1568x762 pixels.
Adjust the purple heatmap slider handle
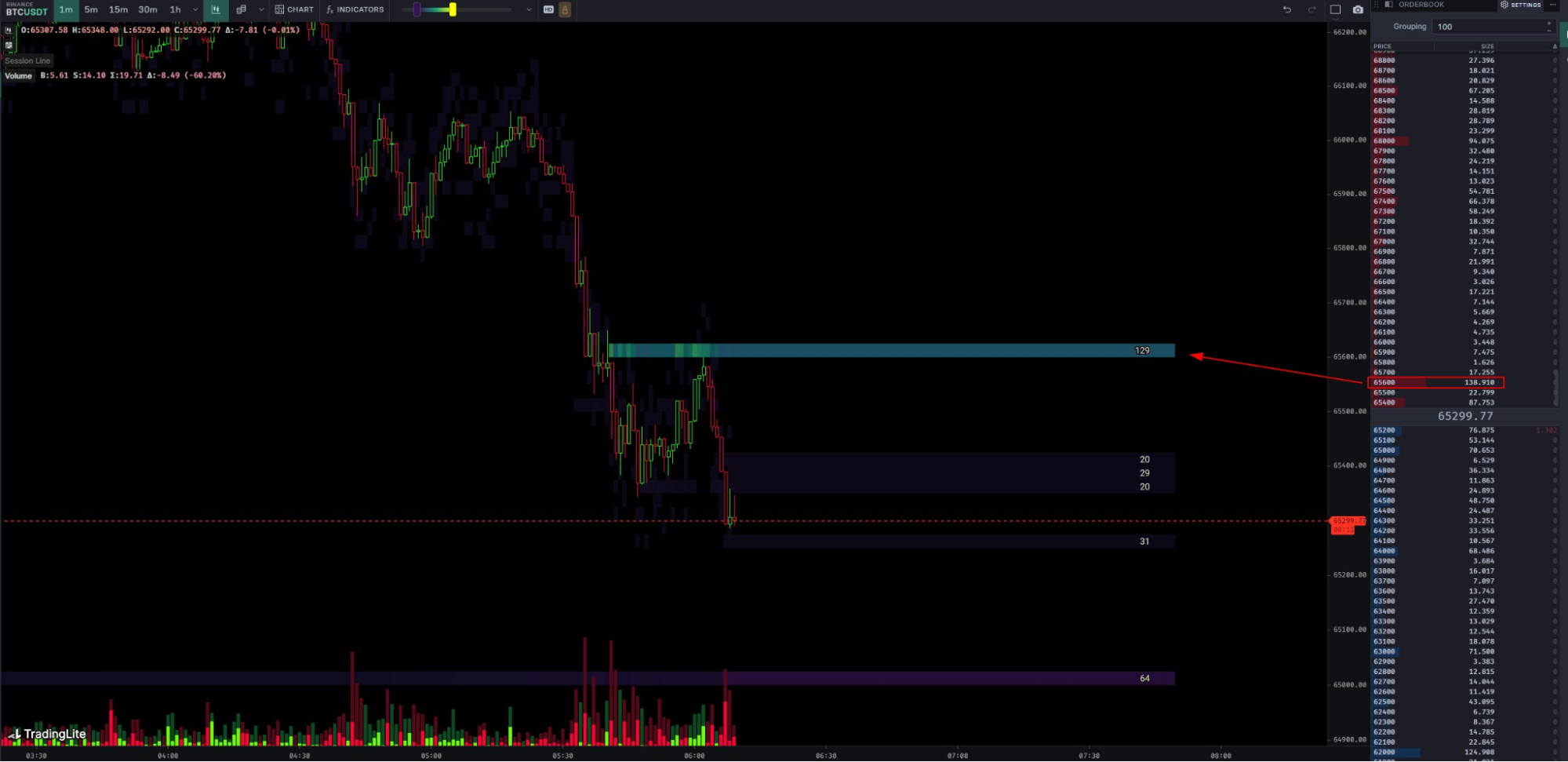(x=417, y=9)
